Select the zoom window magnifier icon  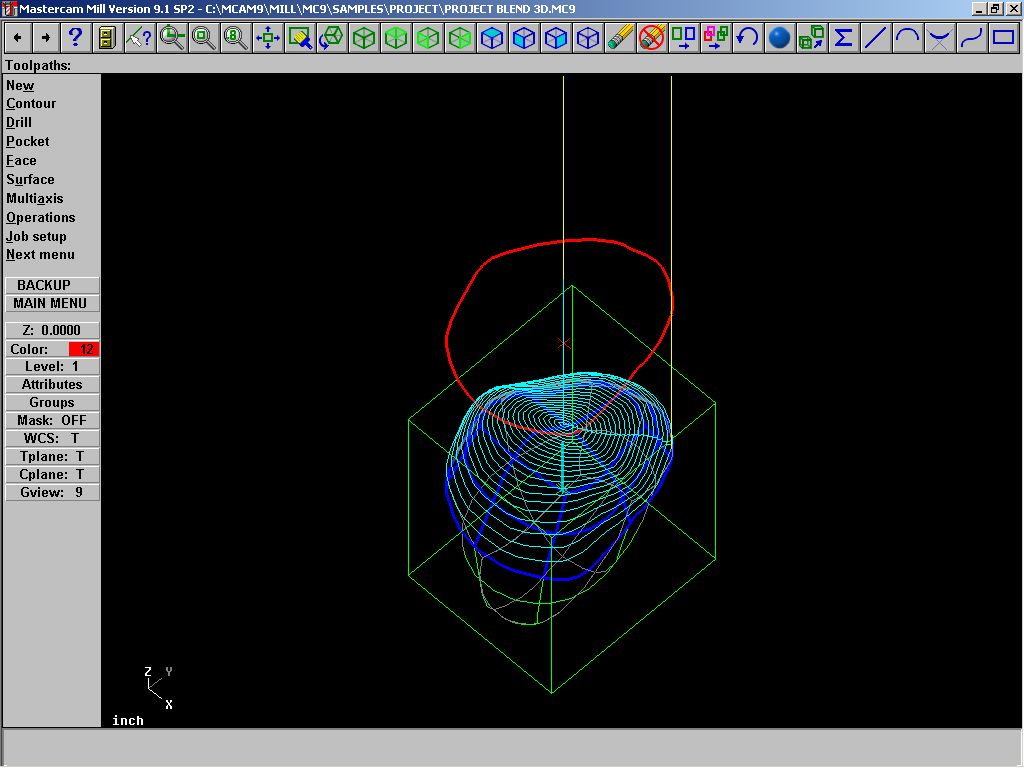click(172, 38)
